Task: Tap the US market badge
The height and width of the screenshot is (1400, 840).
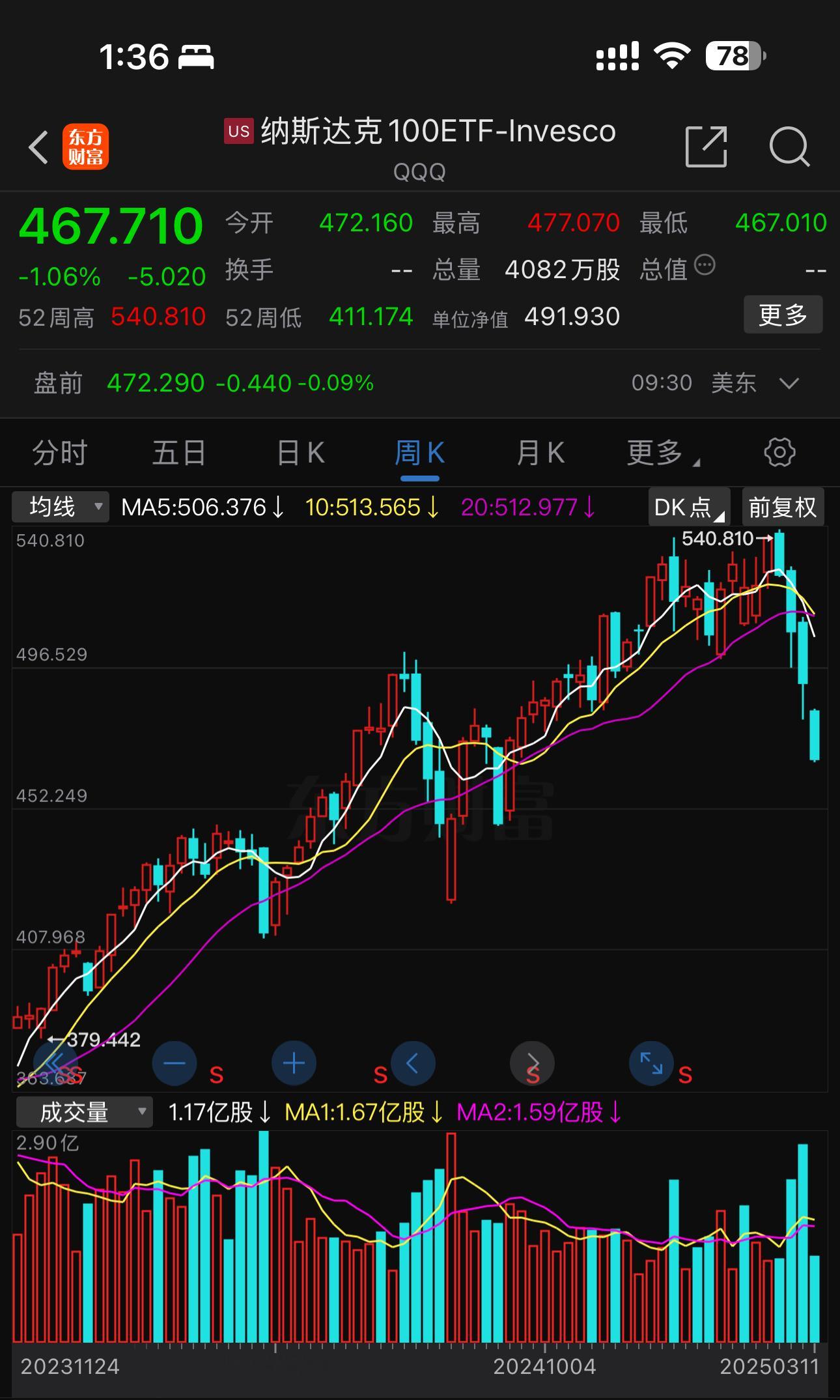Action: [x=238, y=131]
